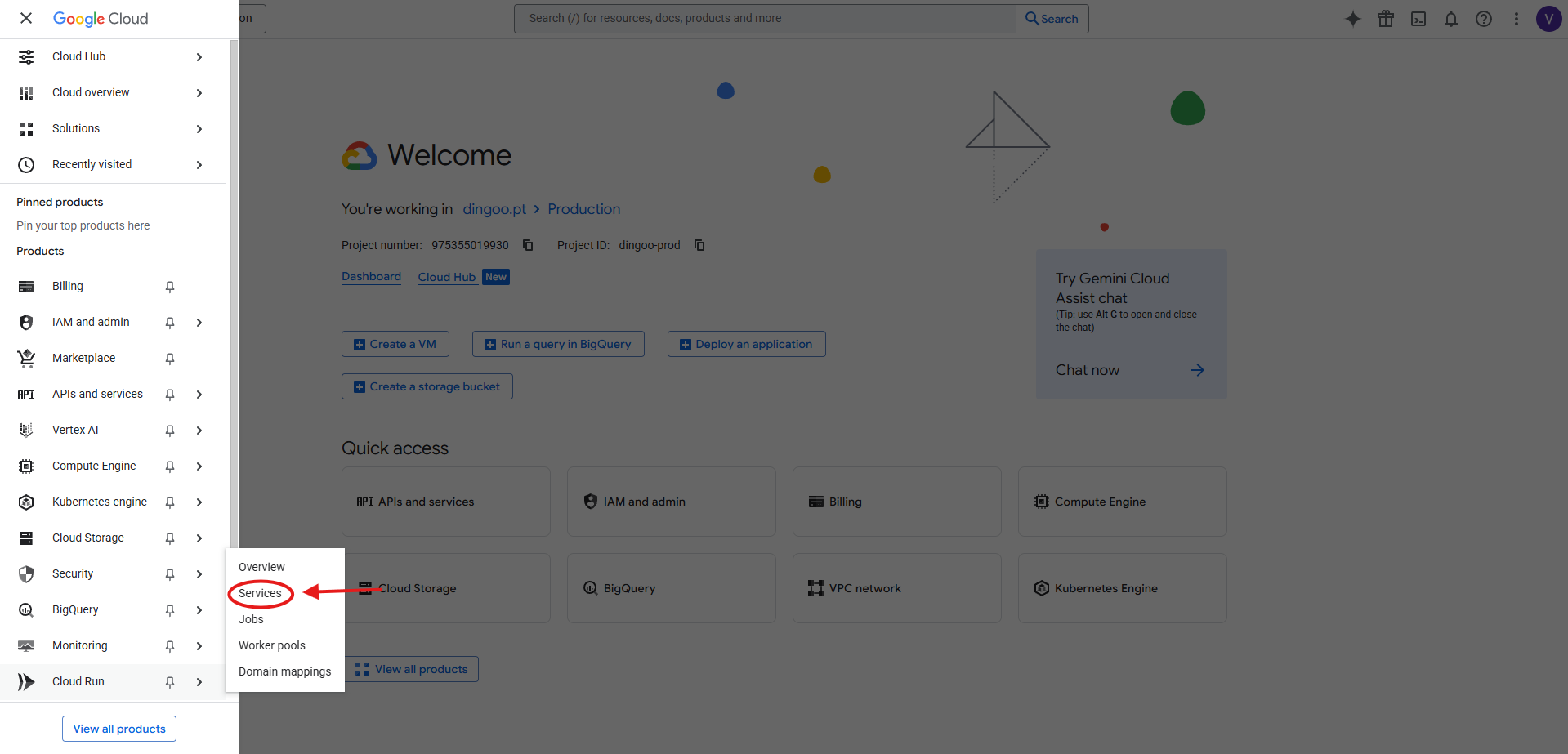Expand the Solutions section
Viewport: 1568px width, 754px height.
coord(199,128)
